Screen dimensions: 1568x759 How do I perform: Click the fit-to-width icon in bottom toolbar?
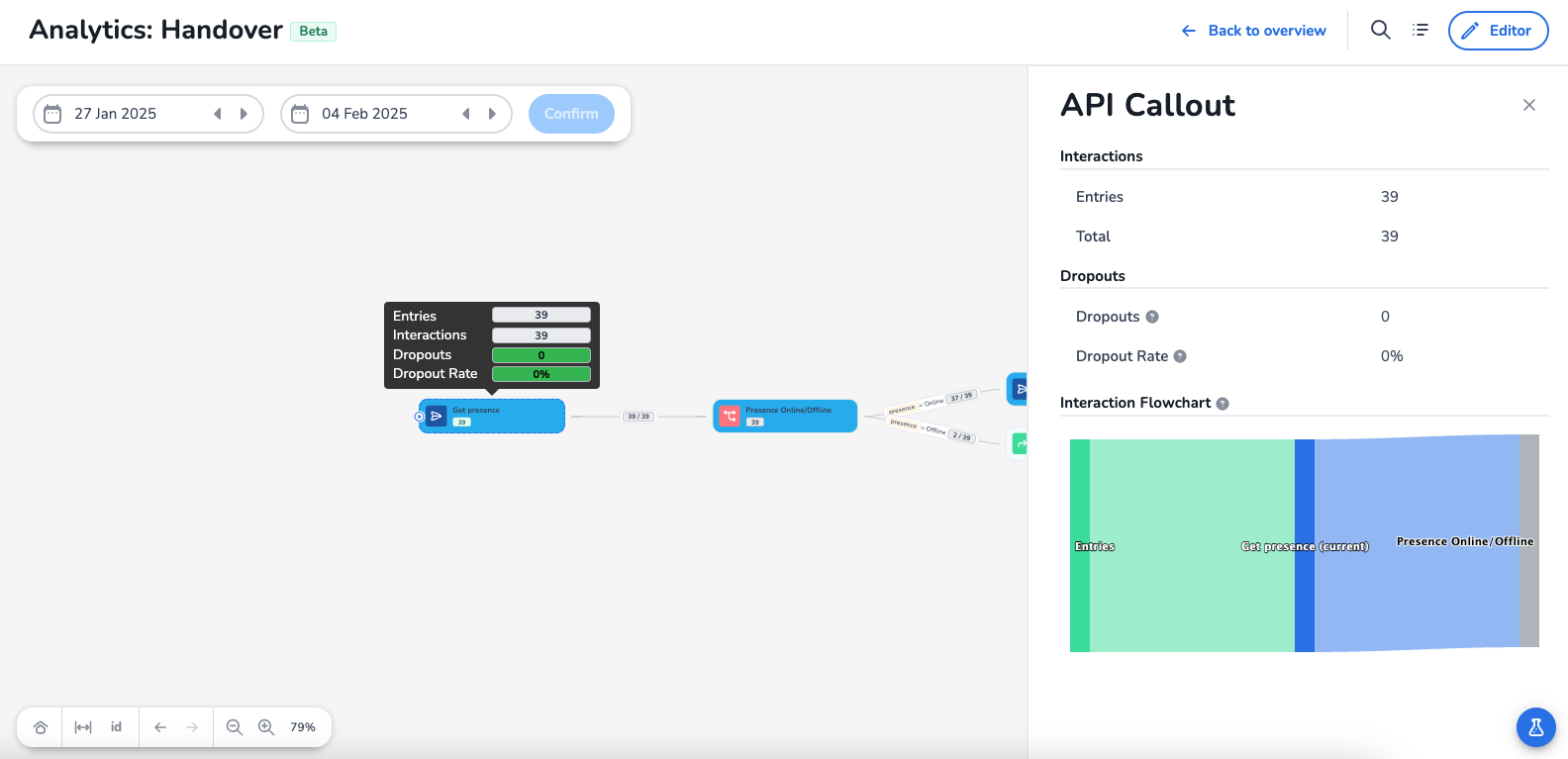pyautogui.click(x=83, y=727)
